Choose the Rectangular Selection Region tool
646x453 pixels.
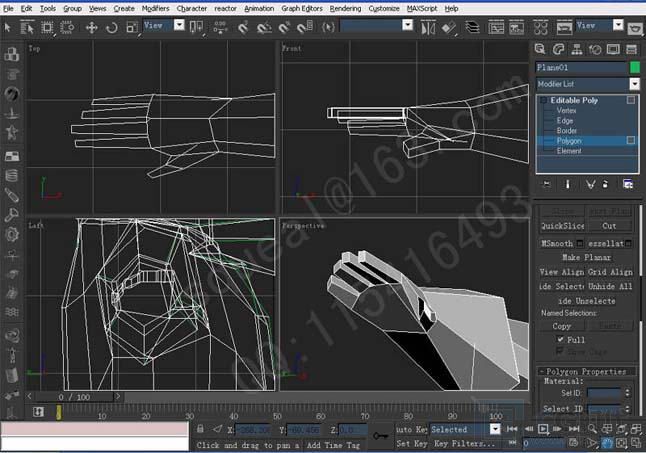point(47,28)
